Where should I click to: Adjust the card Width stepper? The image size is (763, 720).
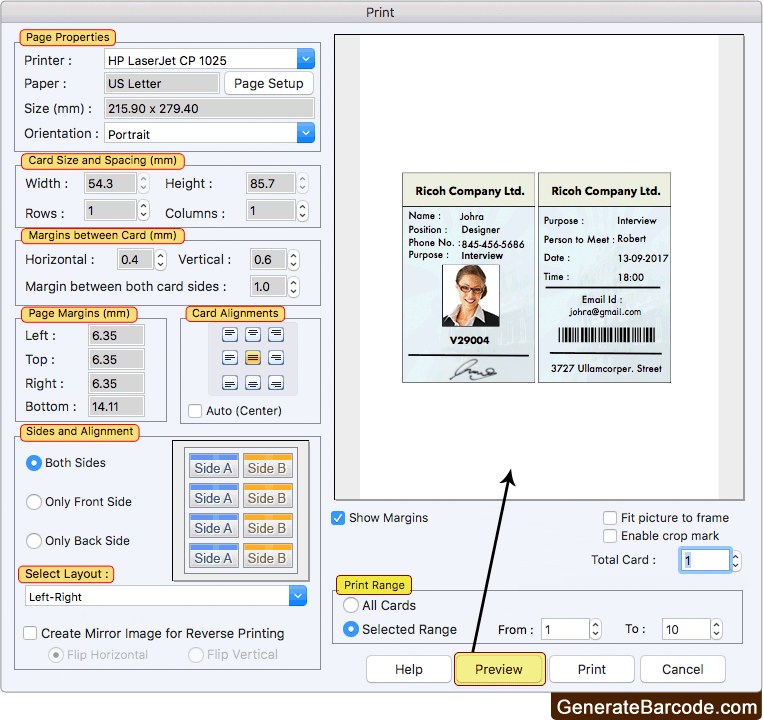coord(143,183)
